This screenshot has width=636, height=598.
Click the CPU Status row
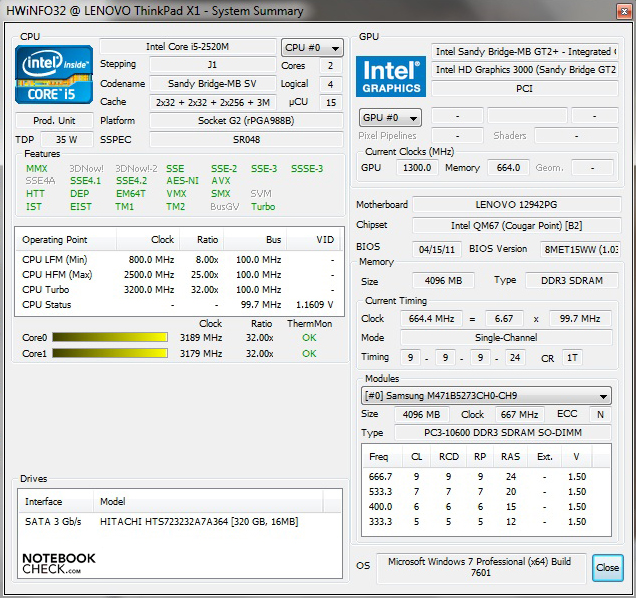pos(179,305)
